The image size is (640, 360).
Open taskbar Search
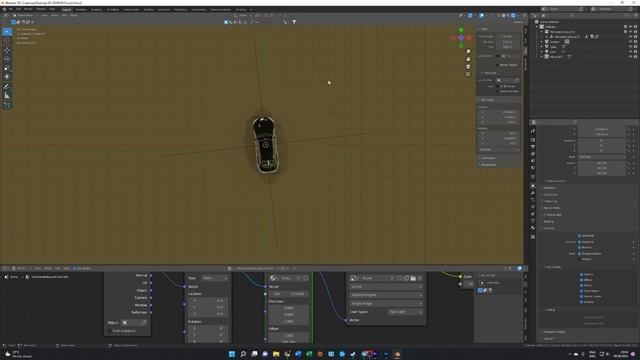tap(243, 354)
